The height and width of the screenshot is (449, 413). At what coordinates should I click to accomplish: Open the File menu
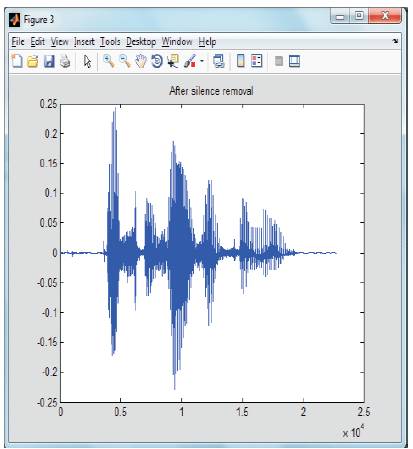tap(18, 42)
